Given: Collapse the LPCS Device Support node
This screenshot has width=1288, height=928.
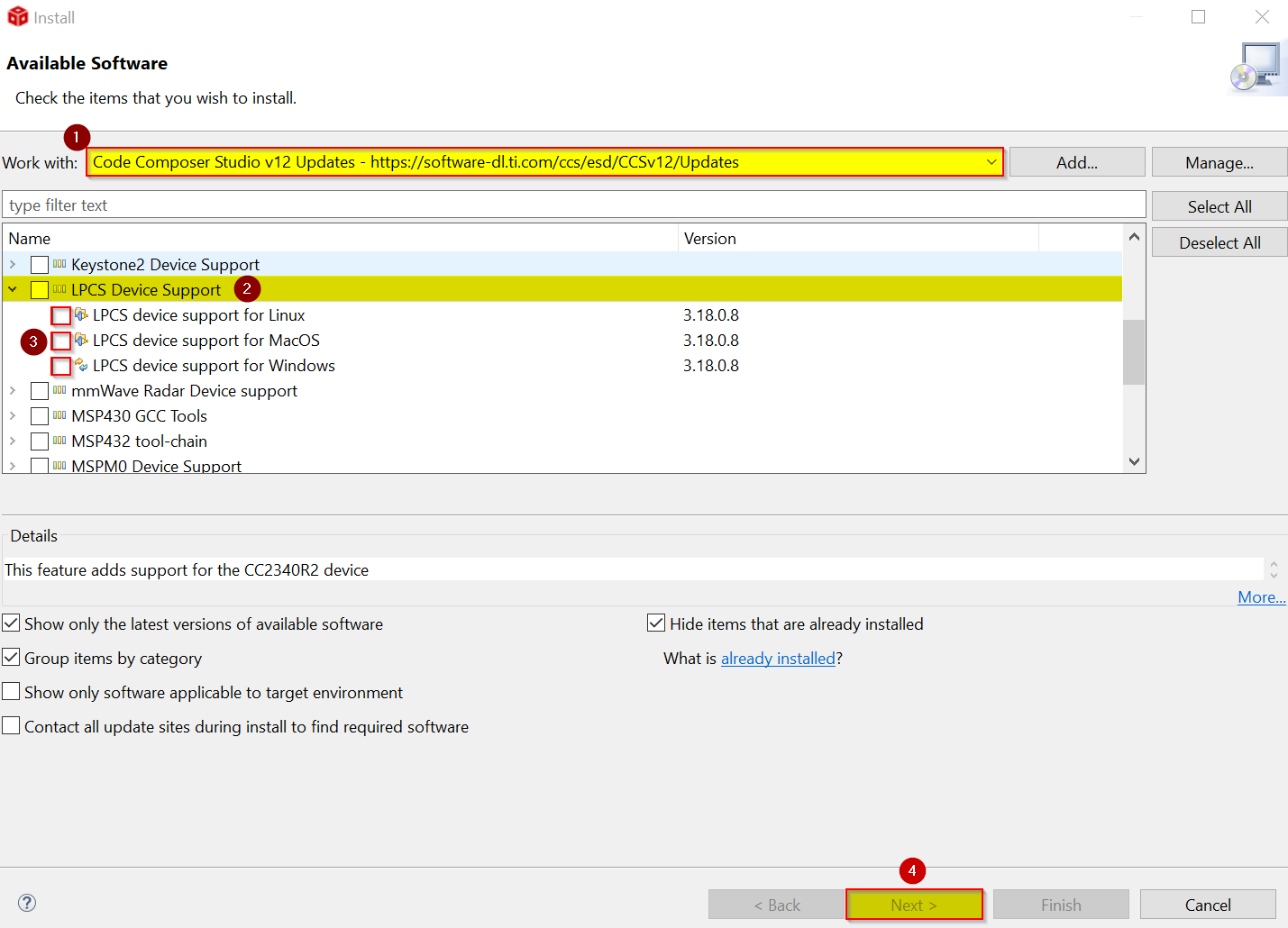Looking at the screenshot, I should 13,289.
